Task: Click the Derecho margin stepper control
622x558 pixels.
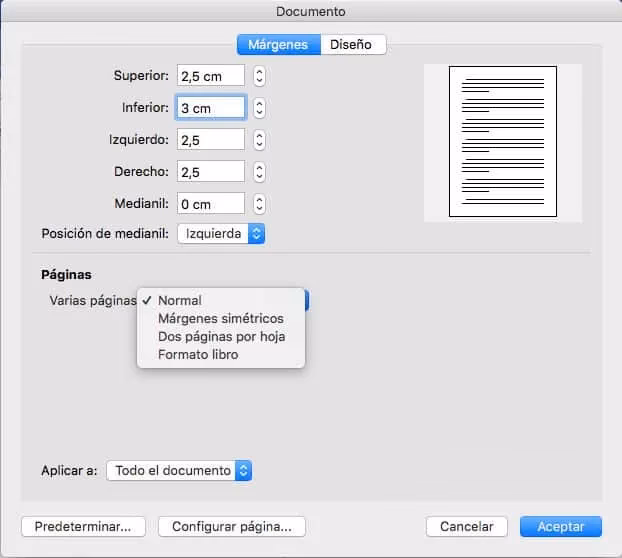Action: tap(259, 172)
